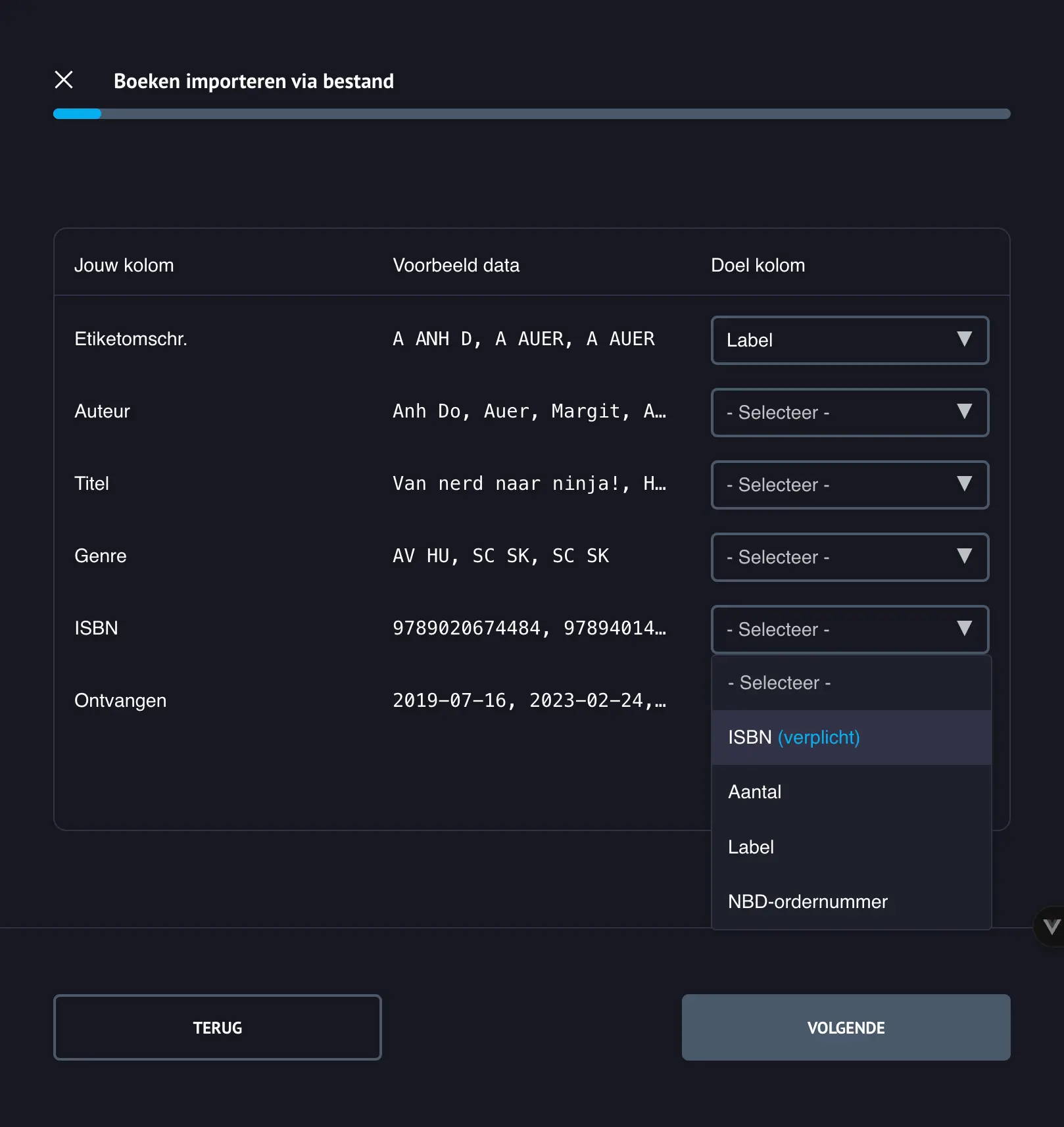Click the import progress bar
The image size is (1064, 1127).
pos(531,114)
